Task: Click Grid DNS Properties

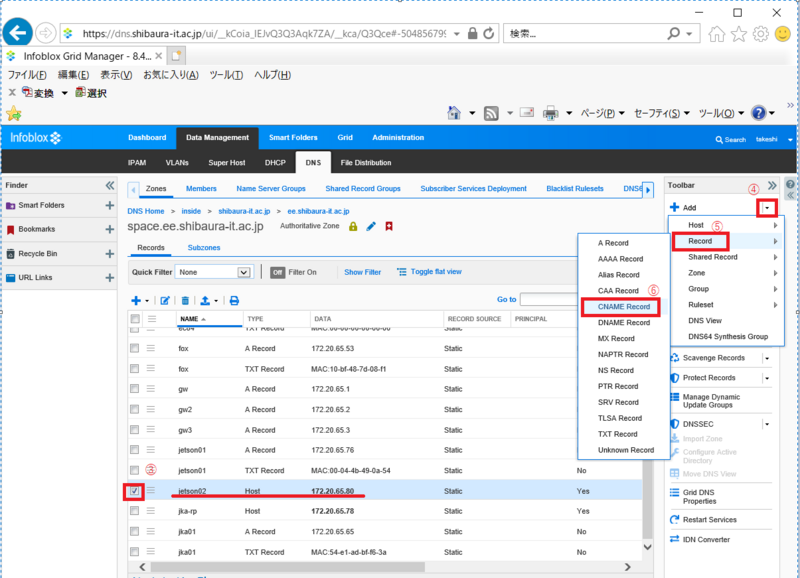Action: (x=699, y=496)
